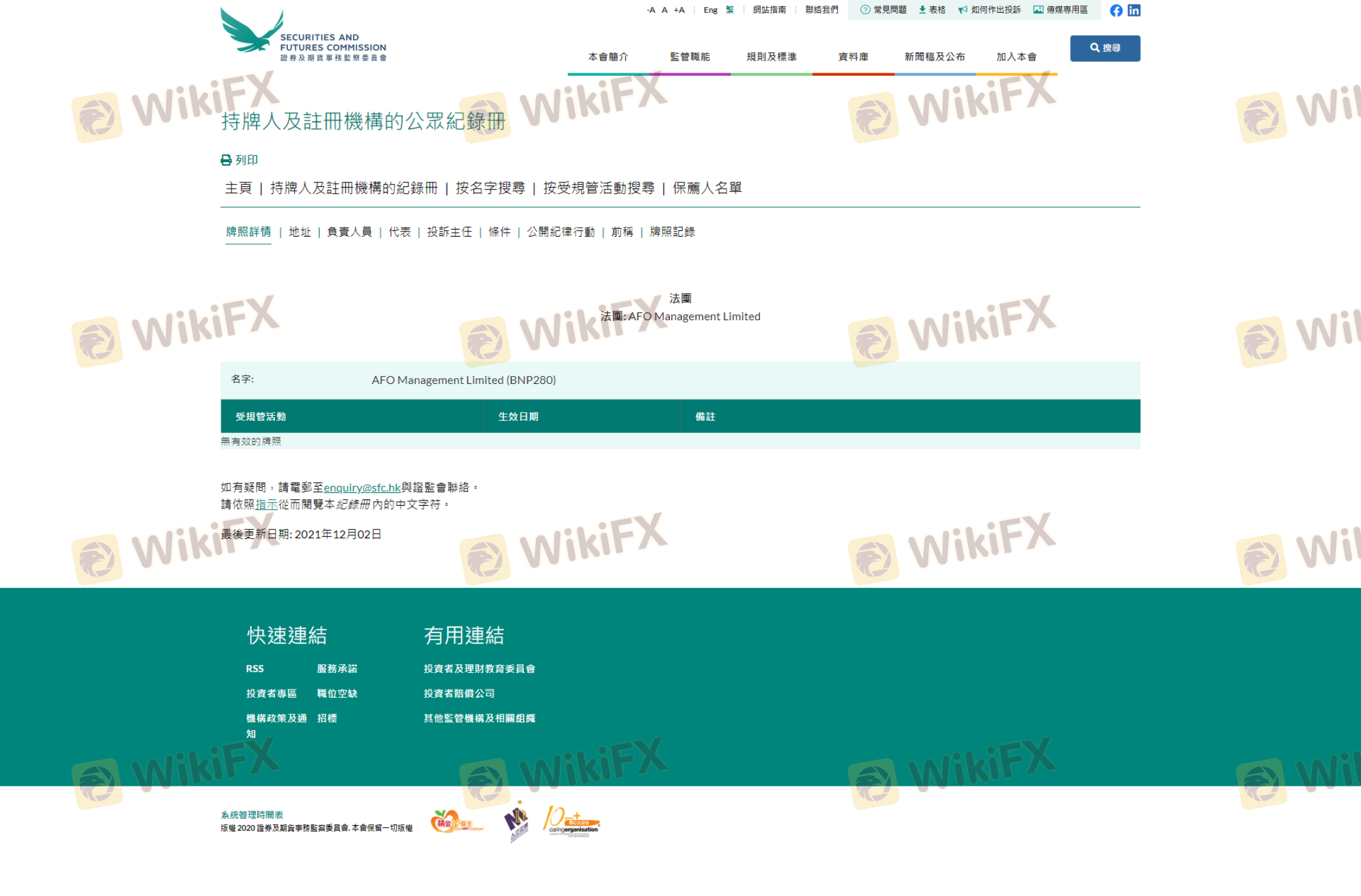Open the enquiry@sfc.hk email link
The image size is (1361, 896).
tap(362, 487)
